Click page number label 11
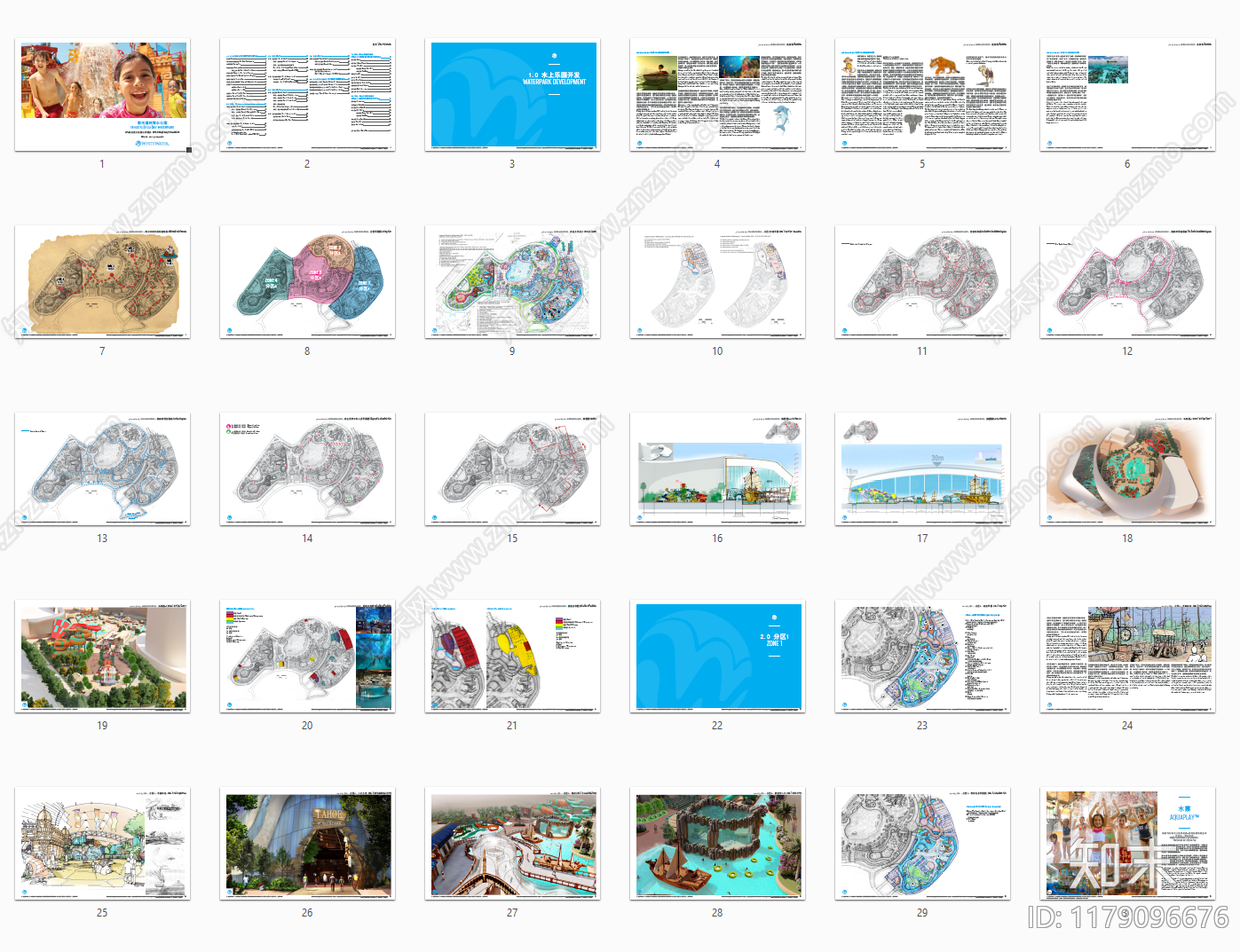This screenshot has width=1240, height=952. [922, 351]
